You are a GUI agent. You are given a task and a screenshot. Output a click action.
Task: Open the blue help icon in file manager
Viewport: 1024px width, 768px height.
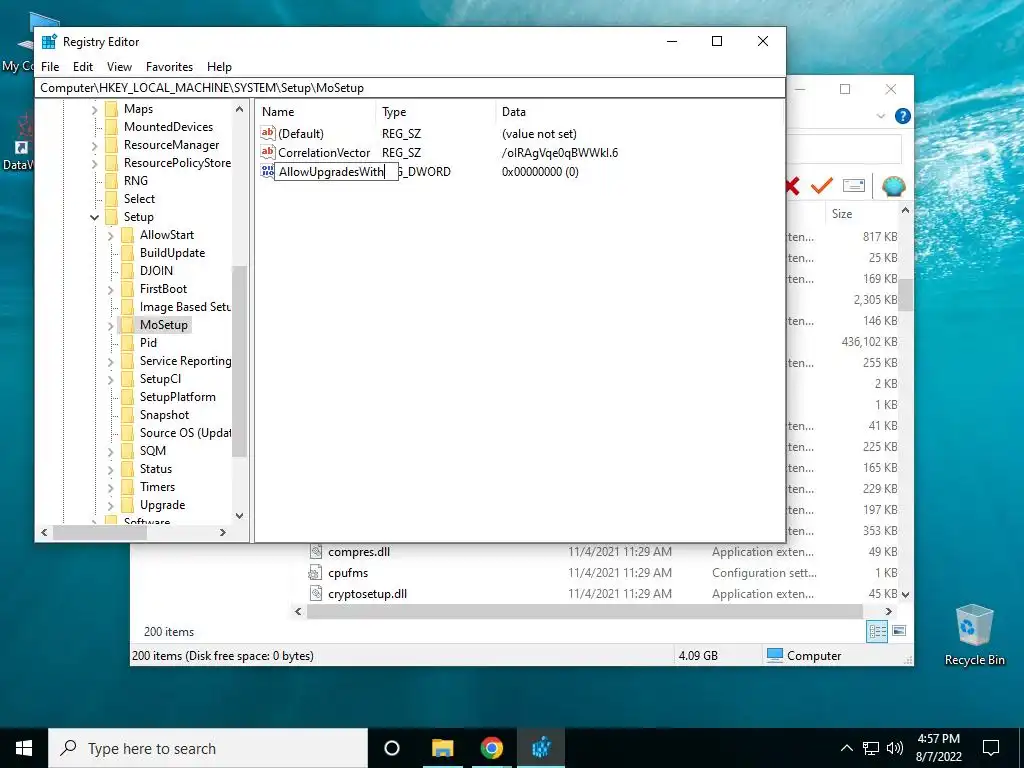click(903, 116)
